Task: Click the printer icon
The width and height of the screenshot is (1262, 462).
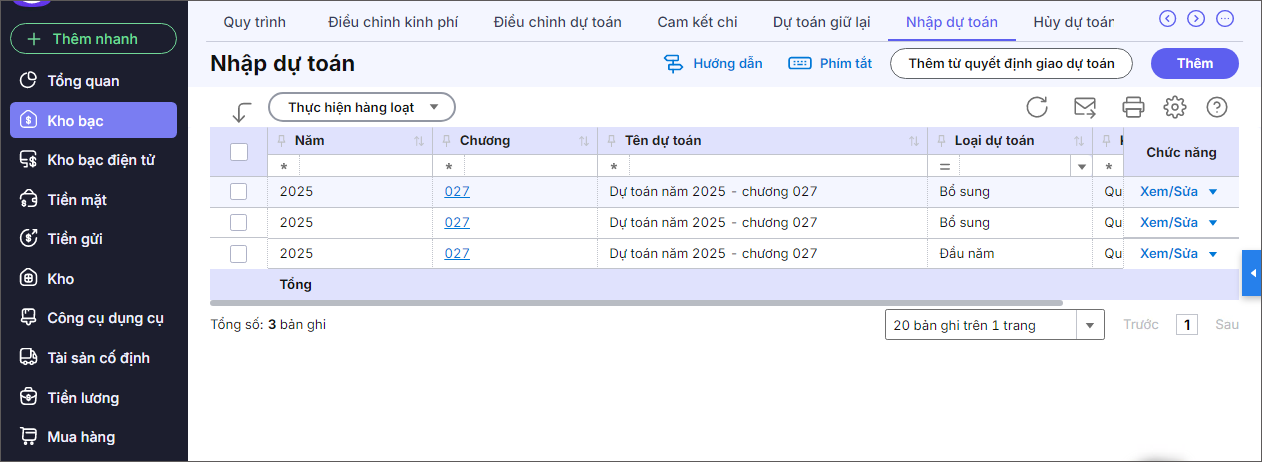Action: point(1133,107)
